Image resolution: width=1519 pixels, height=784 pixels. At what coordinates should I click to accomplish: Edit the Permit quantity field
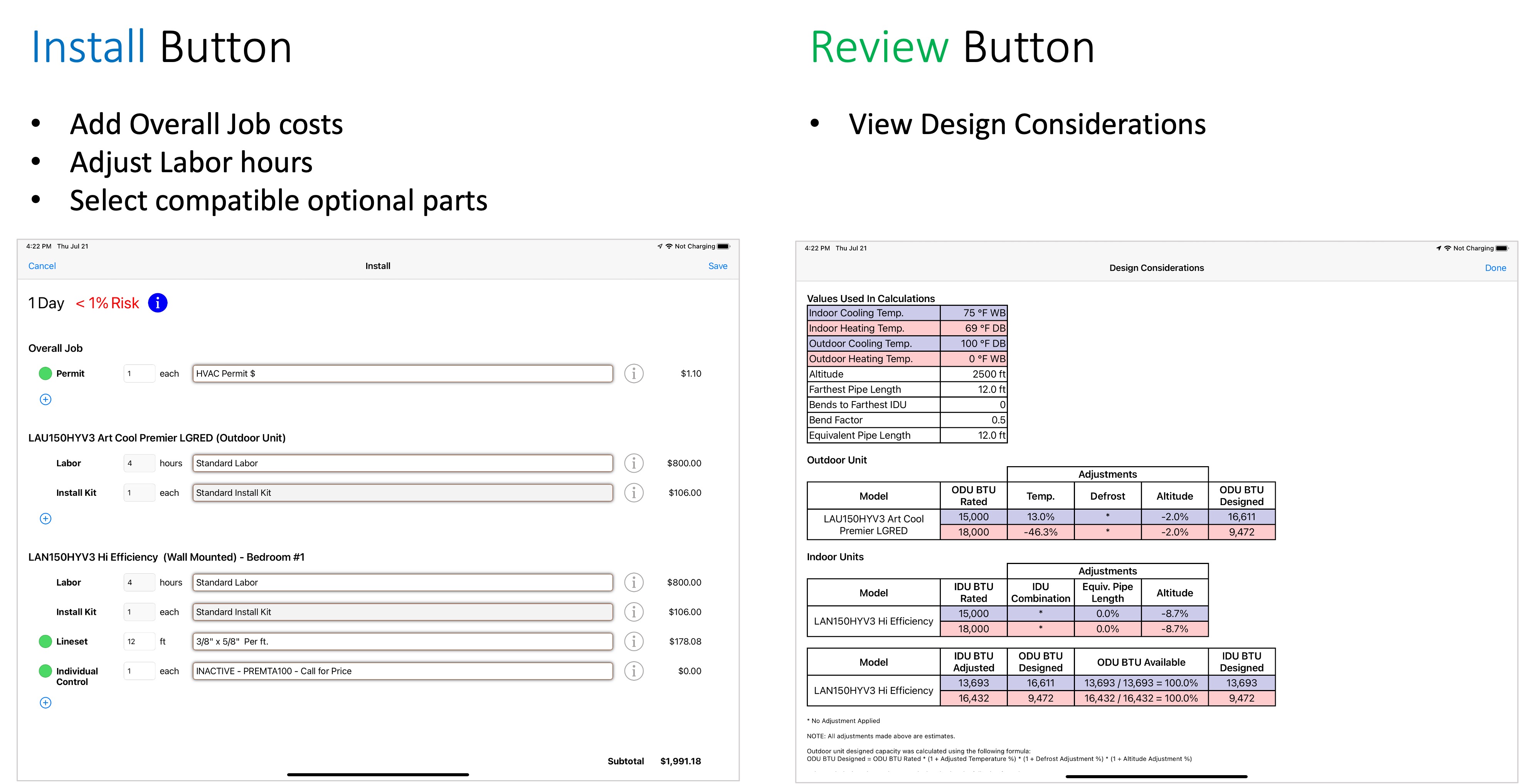tap(139, 374)
